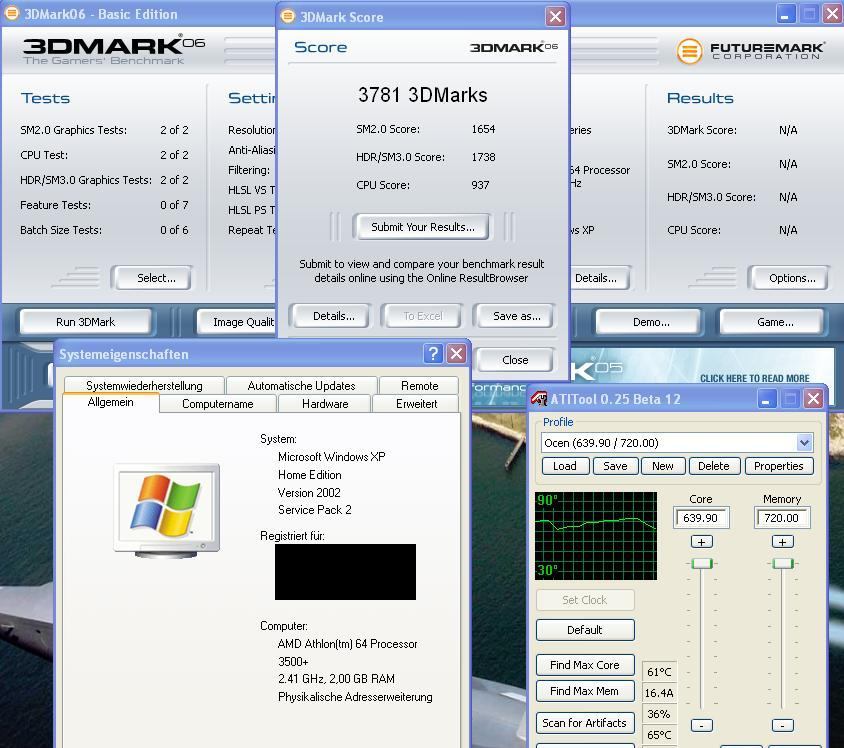
Task: Click the CPU Score value 937
Action: (480, 185)
